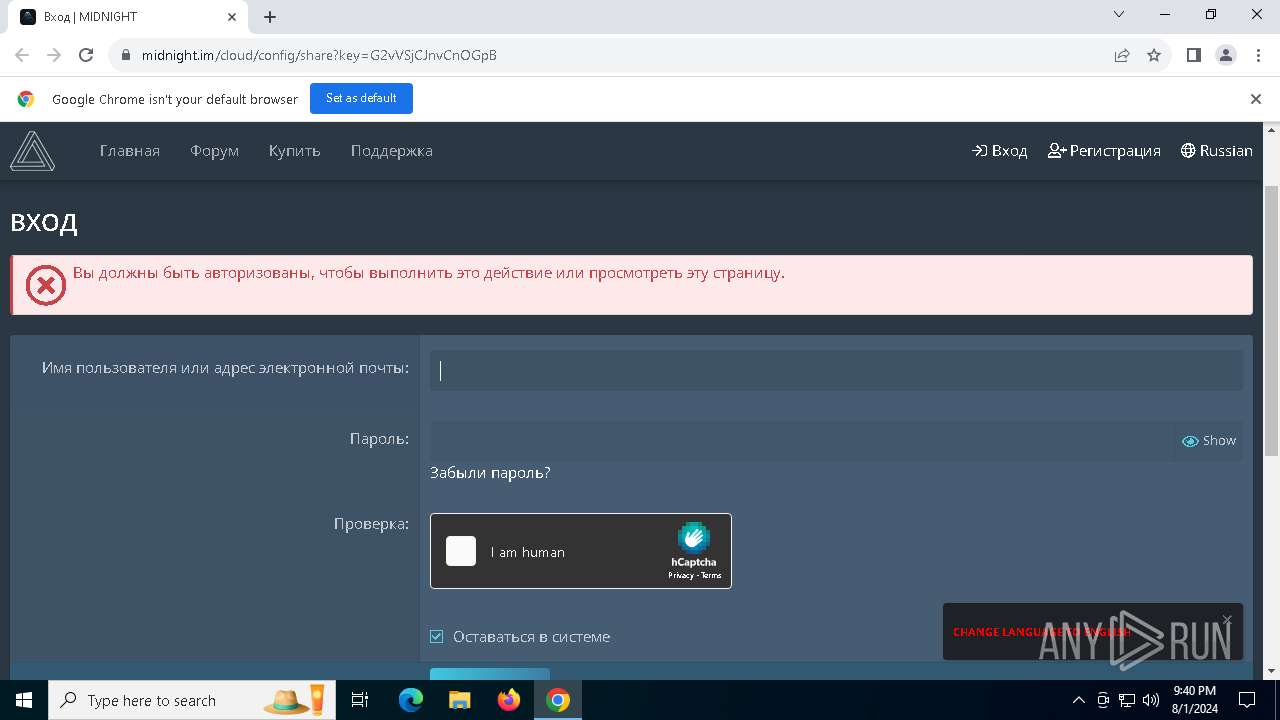
Task: Close the default browser notification bar
Action: (x=1256, y=99)
